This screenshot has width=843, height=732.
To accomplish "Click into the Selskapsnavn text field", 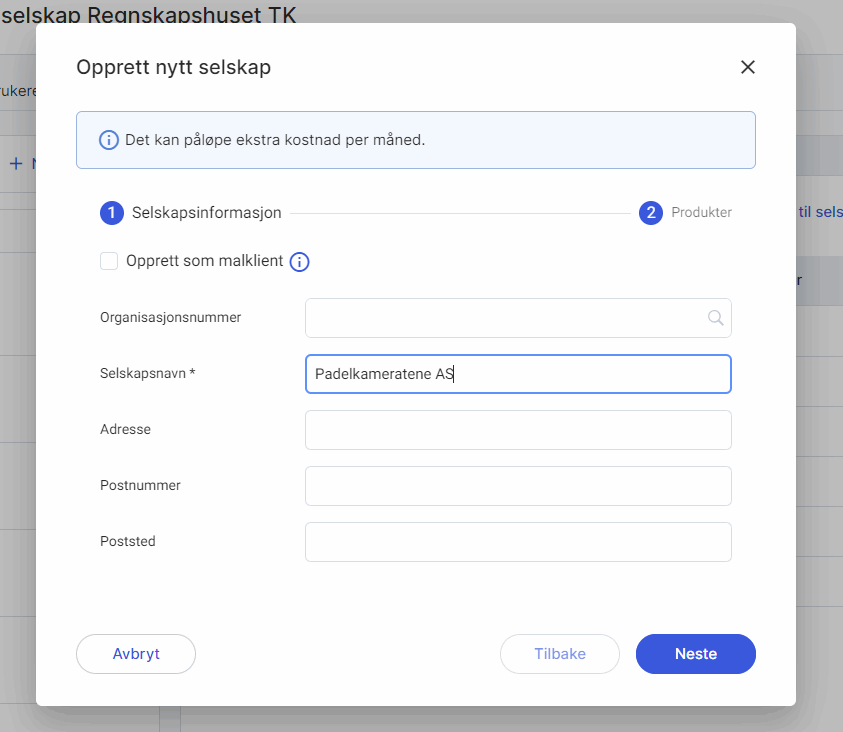I will (x=518, y=374).
